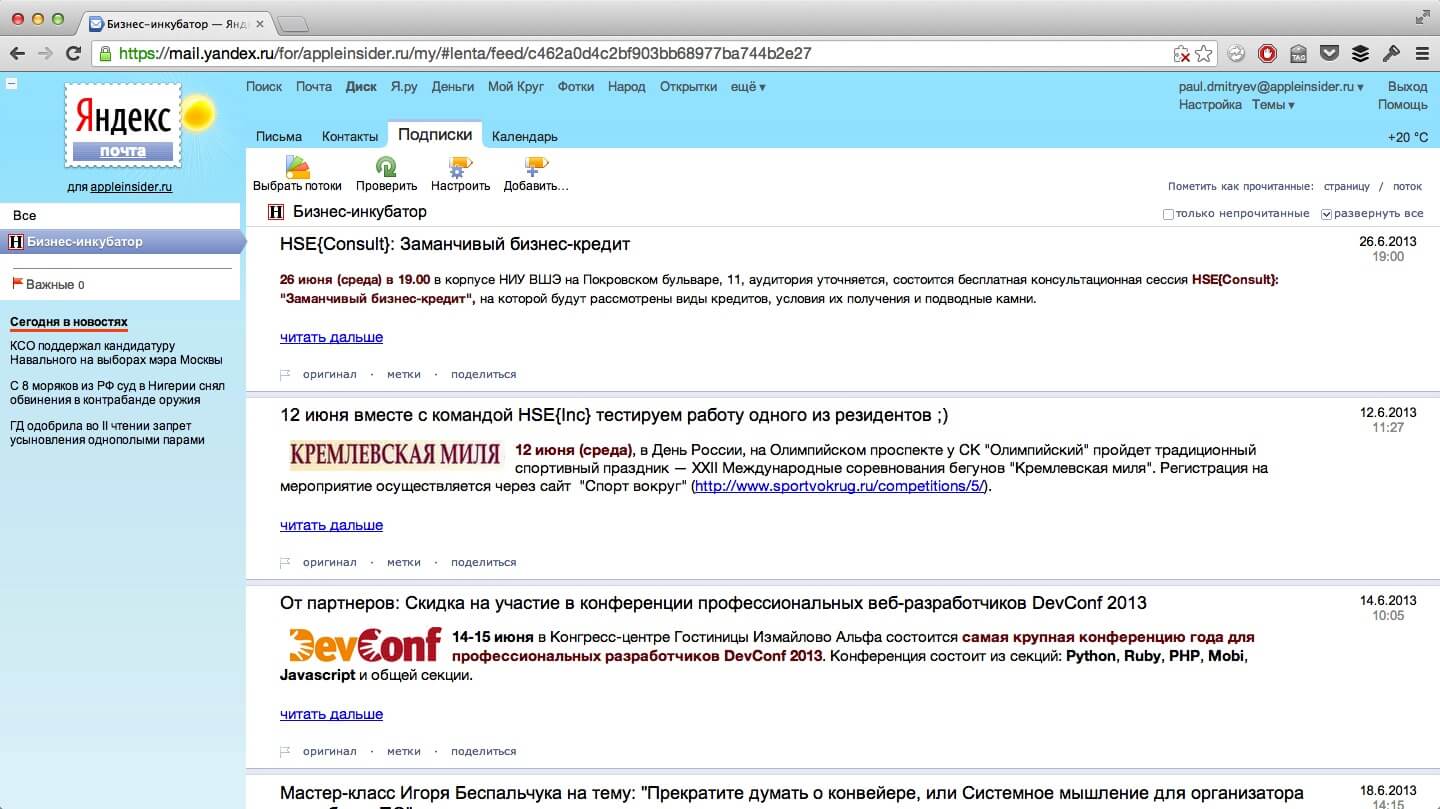1440x809 pixels.
Task: Click поделиться under HSE{Consult} post
Action: click(484, 374)
